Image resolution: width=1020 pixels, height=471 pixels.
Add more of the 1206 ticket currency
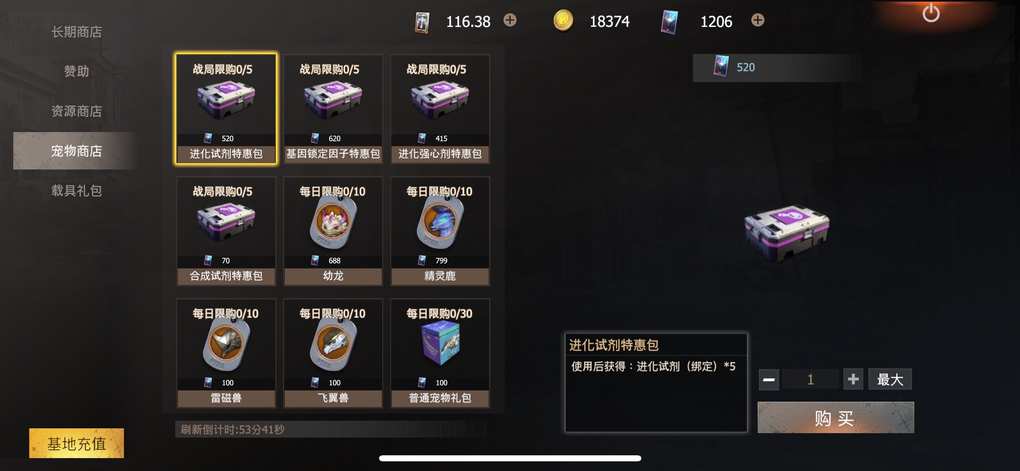(x=757, y=20)
